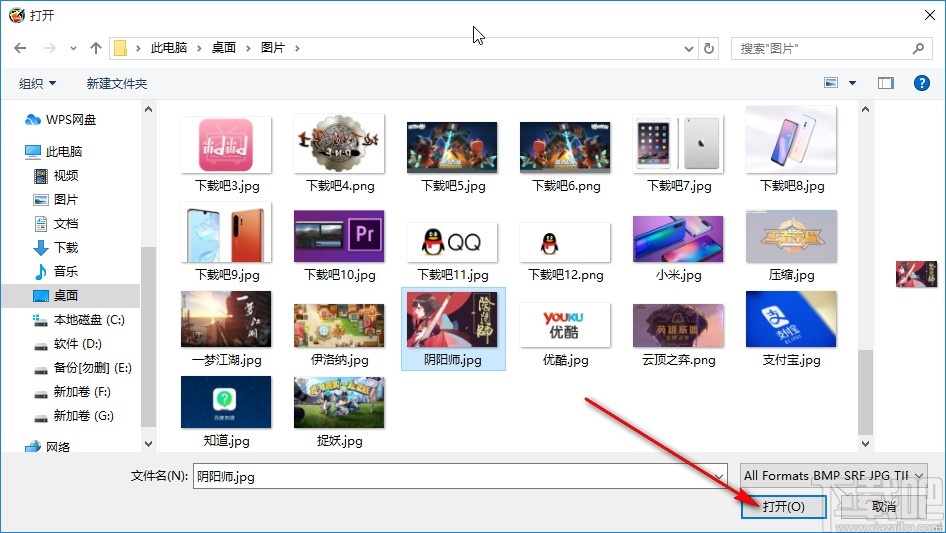Change the view layout icon
946x533 pixels.
[x=831, y=83]
